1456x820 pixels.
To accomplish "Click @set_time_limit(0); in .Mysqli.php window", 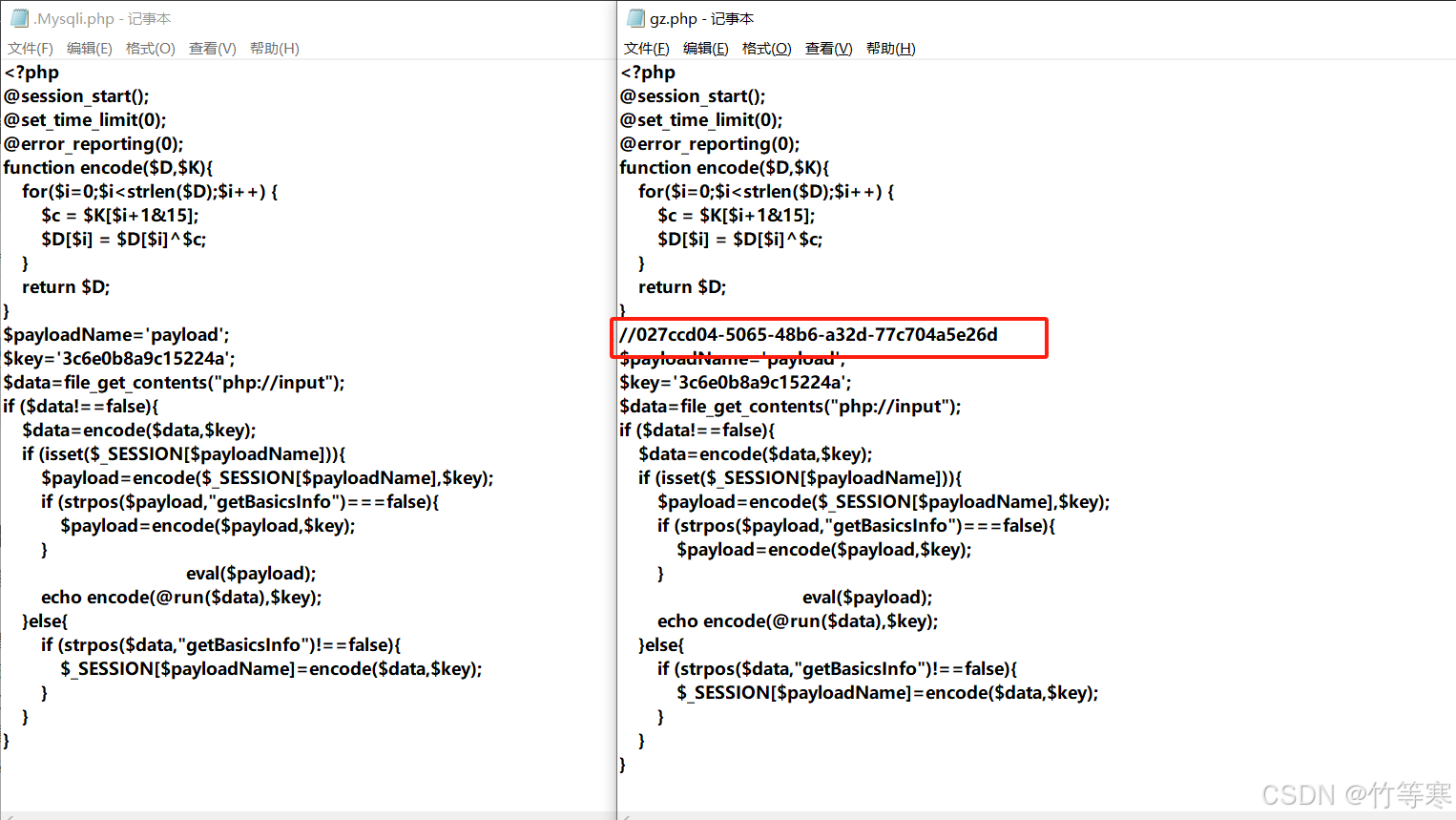I will (85, 120).
